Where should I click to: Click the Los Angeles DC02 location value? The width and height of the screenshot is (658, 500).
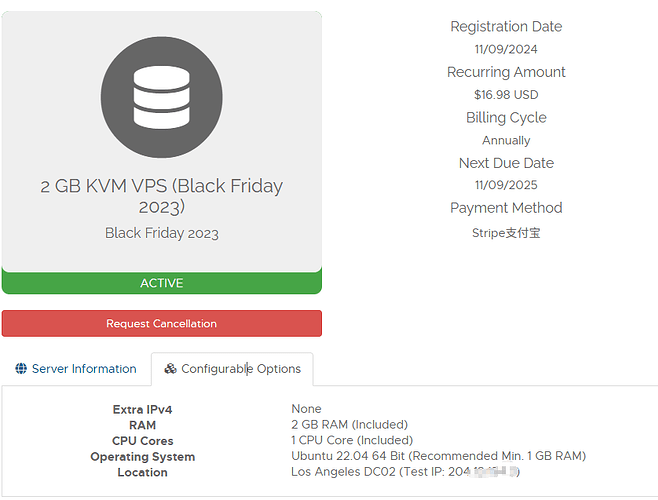(x=405, y=471)
